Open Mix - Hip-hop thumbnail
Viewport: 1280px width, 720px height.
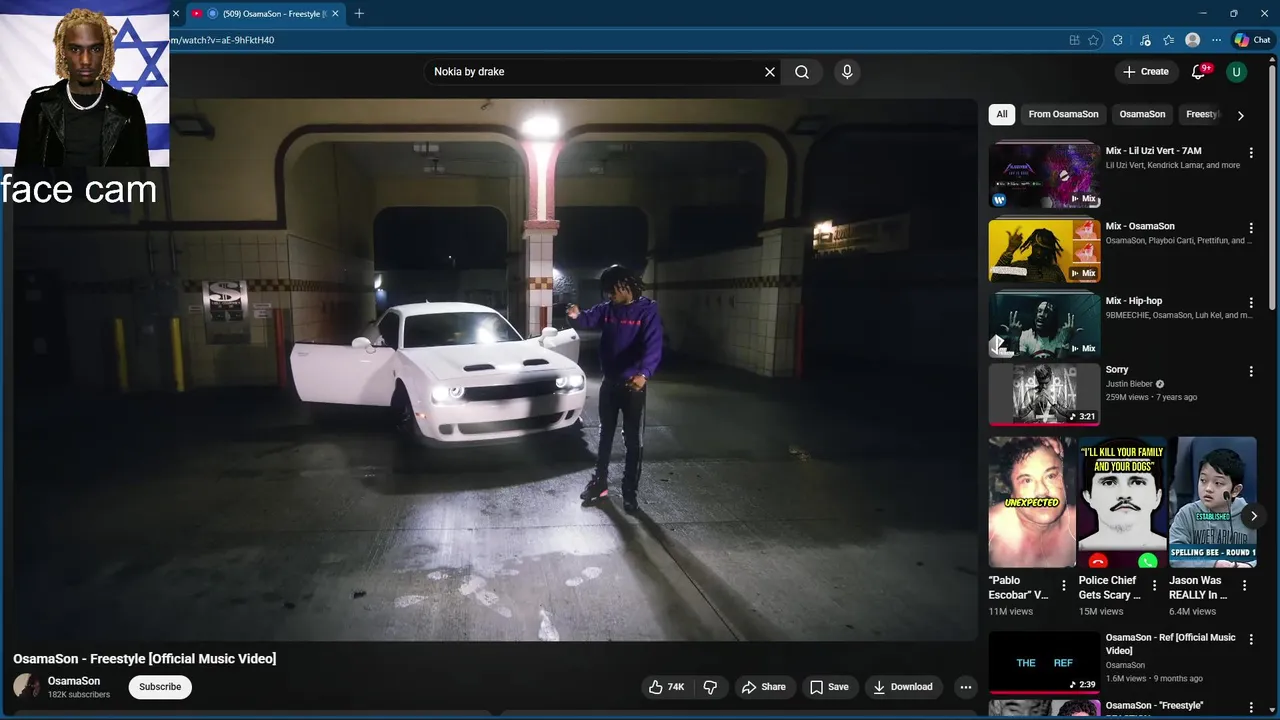[1044, 324]
